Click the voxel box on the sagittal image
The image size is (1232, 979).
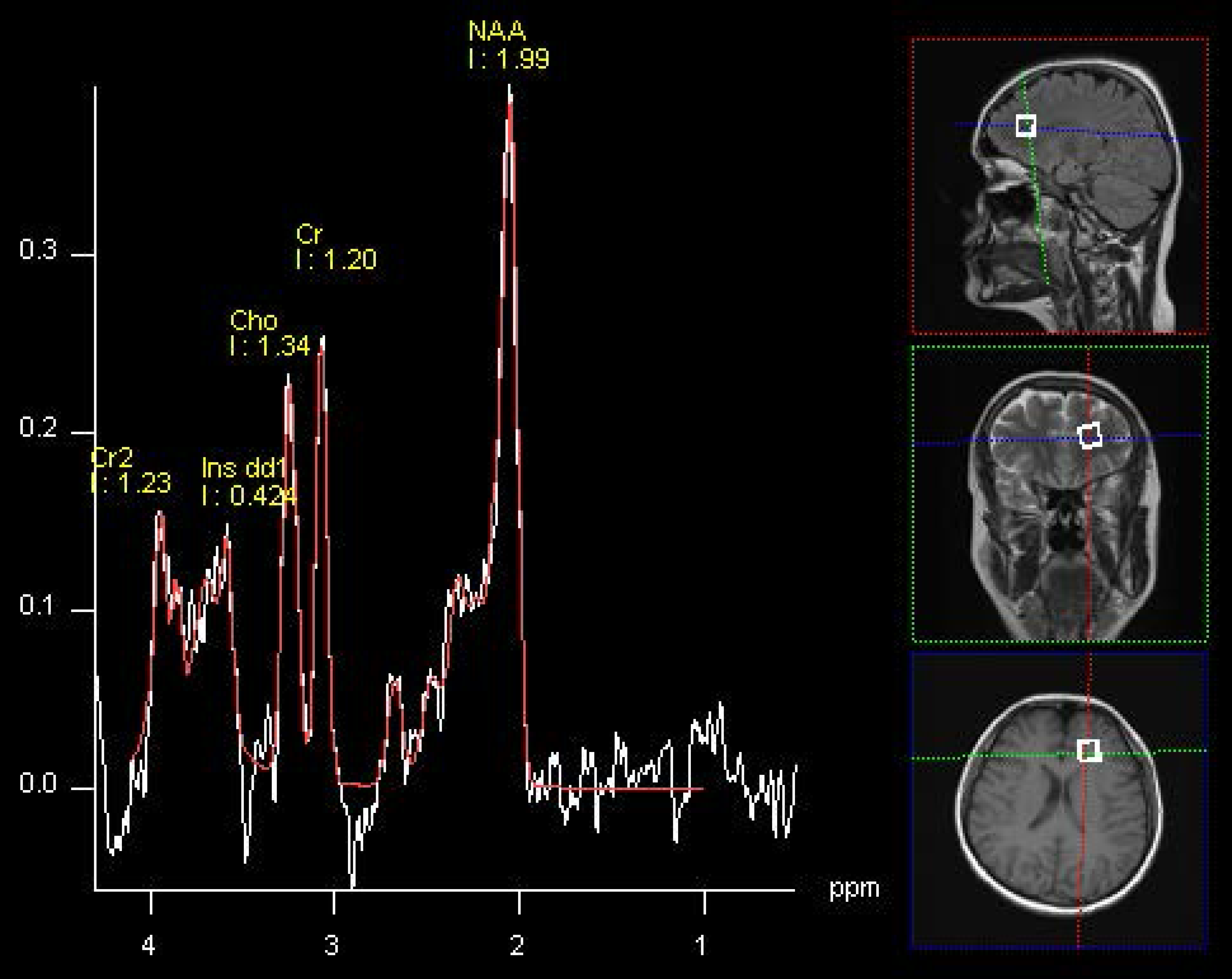[1026, 126]
